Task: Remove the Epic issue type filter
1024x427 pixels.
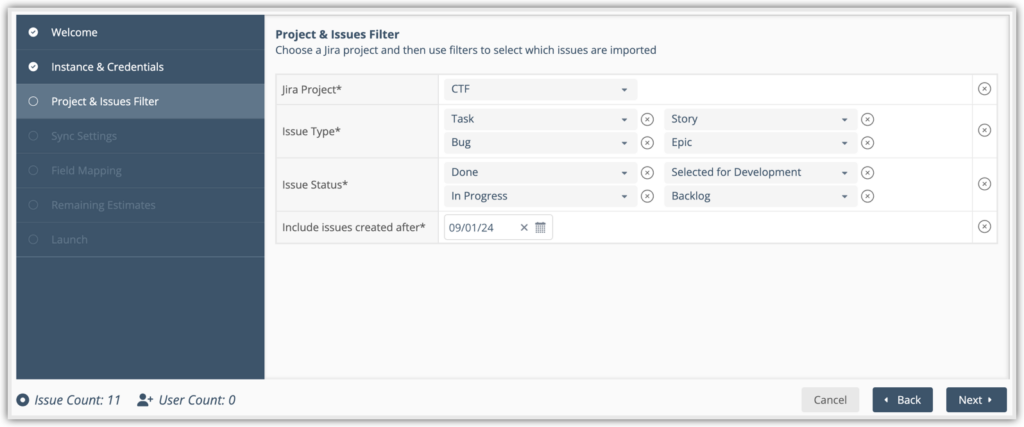Action: (867, 143)
